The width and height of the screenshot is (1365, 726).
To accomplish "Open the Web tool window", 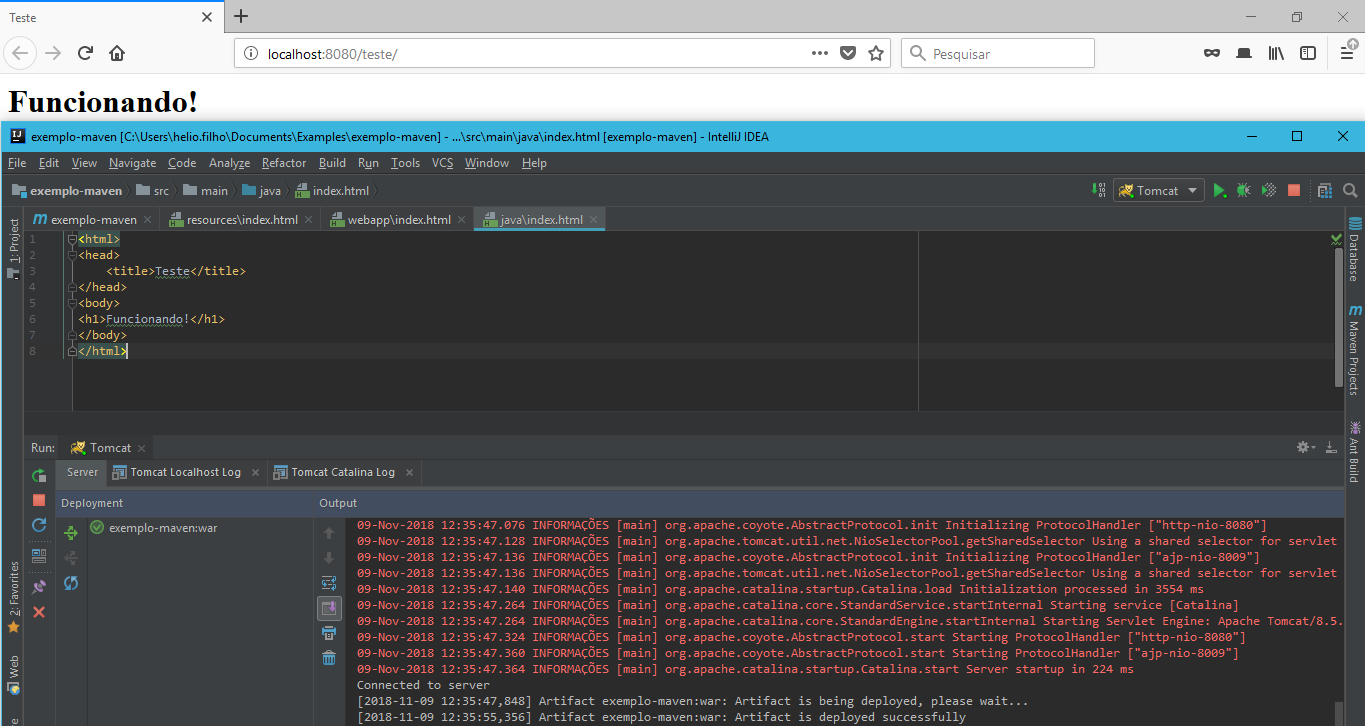I will pyautogui.click(x=13, y=675).
